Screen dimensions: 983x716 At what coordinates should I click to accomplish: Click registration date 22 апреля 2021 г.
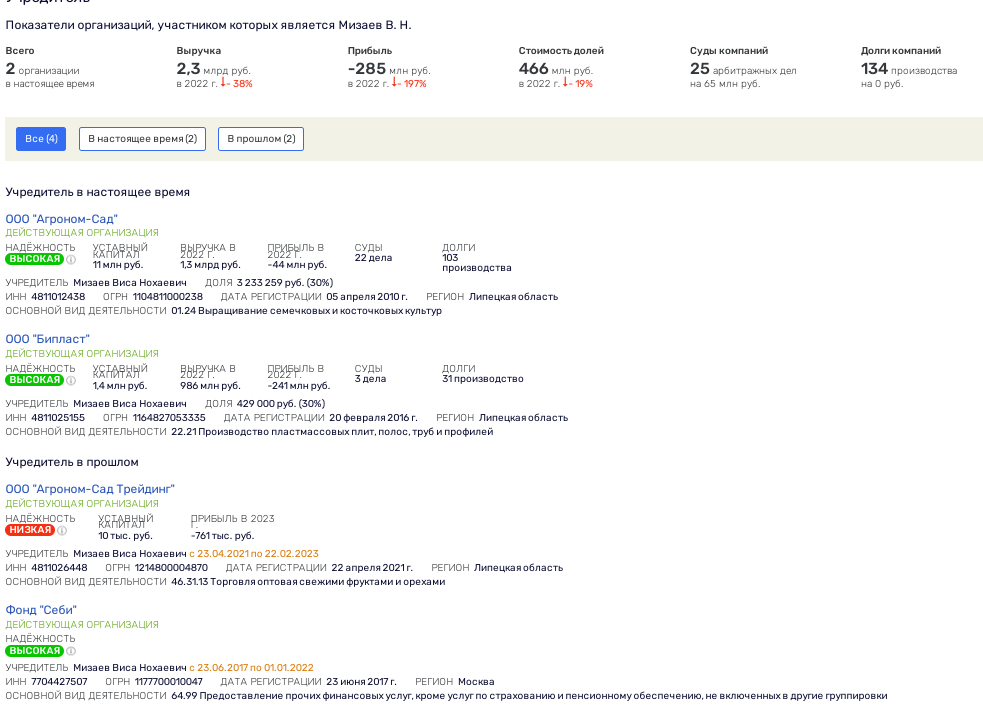372,568
